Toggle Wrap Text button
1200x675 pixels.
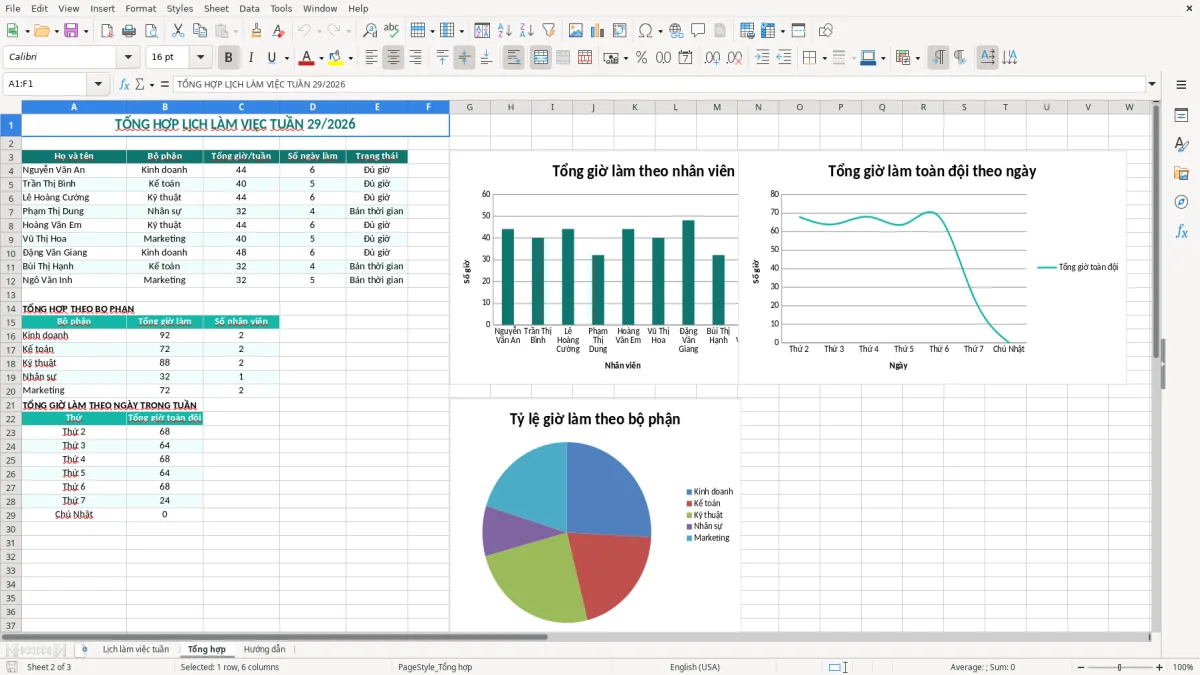514,58
